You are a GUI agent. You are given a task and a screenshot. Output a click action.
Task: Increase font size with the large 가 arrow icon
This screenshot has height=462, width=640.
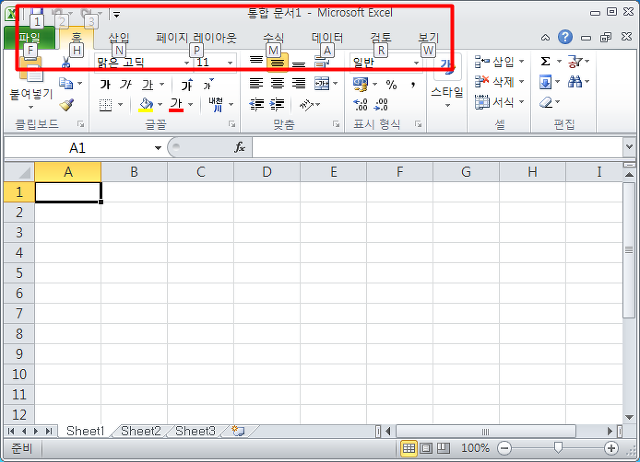[187, 84]
